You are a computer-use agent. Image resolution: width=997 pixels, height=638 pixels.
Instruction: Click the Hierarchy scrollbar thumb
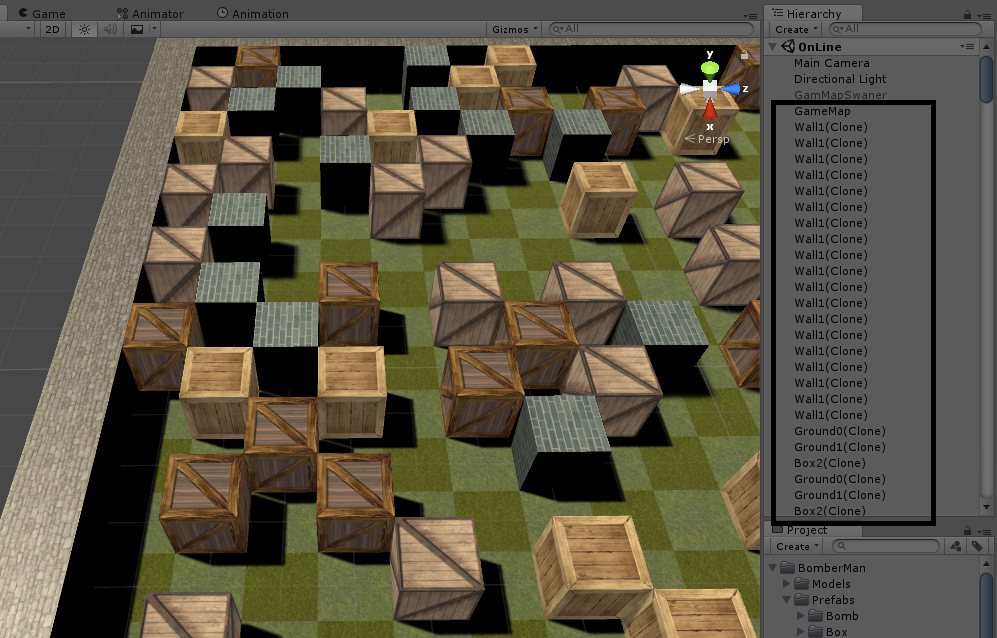coord(986,78)
